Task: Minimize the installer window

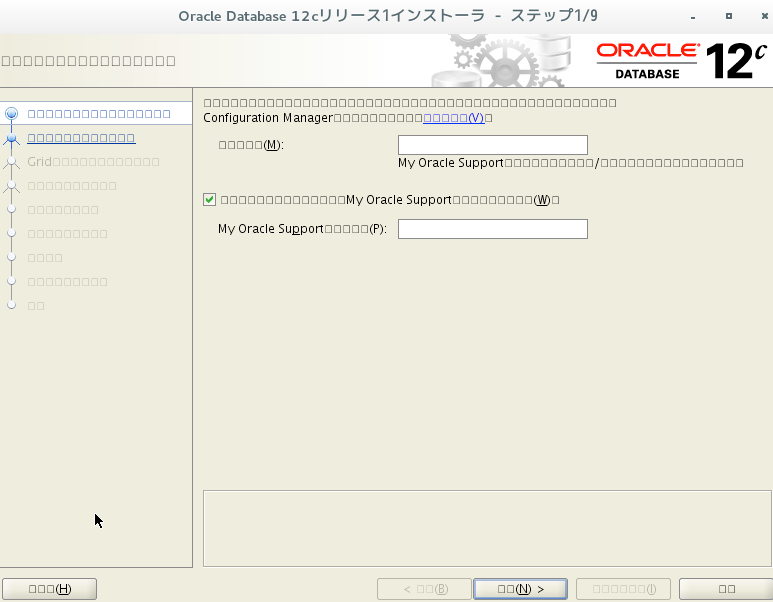Action: 693,16
